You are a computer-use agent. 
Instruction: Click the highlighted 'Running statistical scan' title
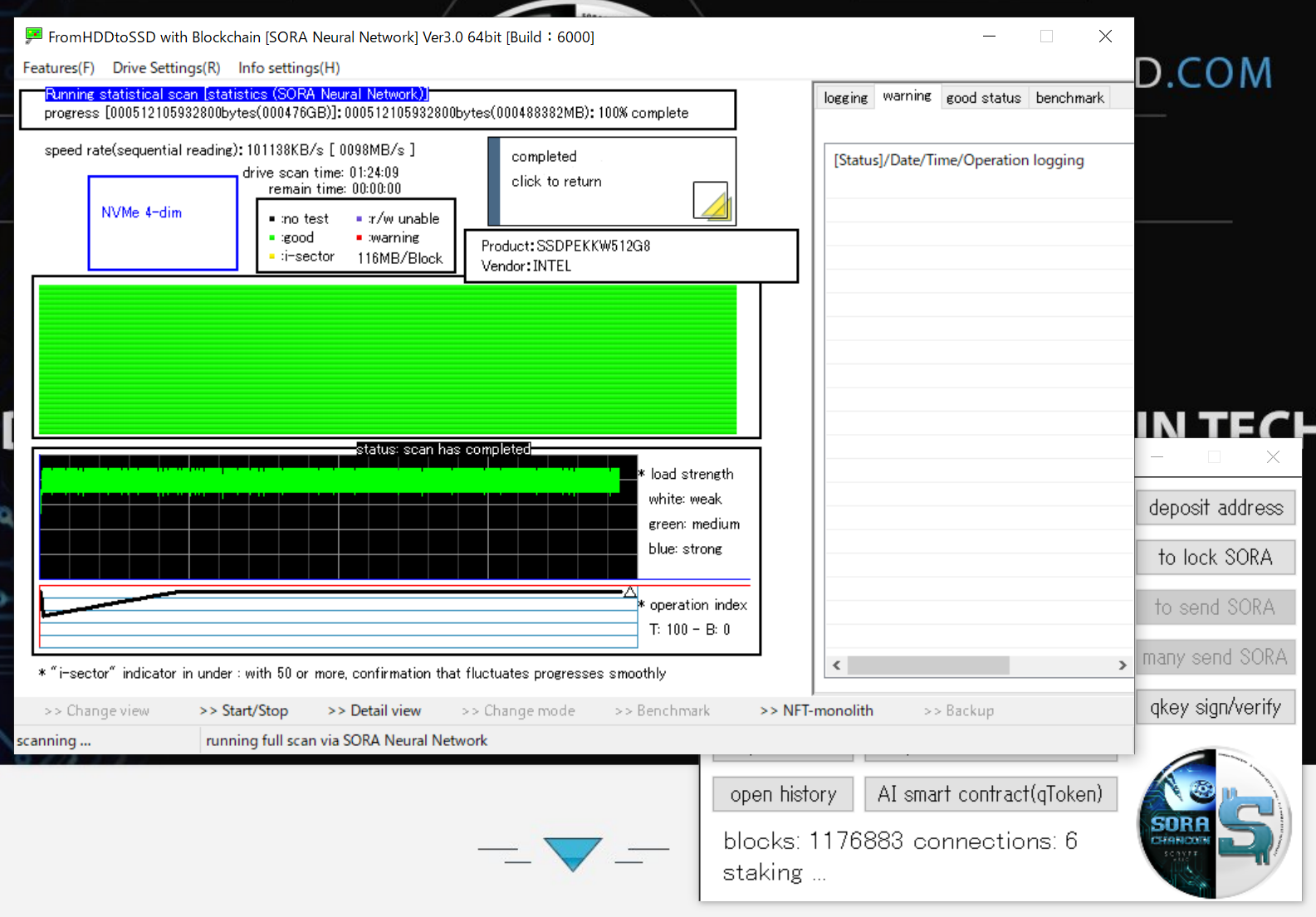tap(237, 95)
